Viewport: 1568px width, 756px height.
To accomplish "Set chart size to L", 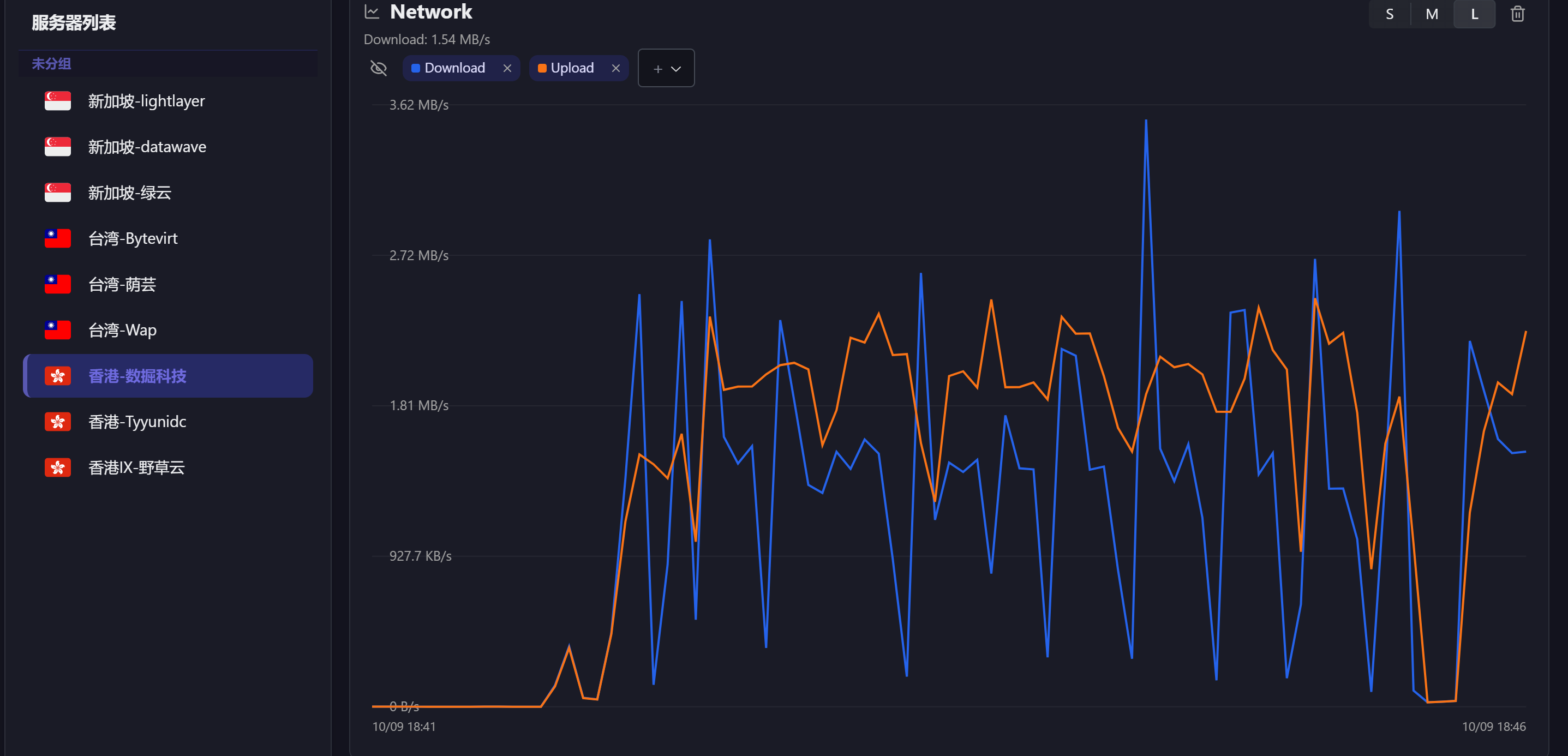I will (x=1474, y=14).
